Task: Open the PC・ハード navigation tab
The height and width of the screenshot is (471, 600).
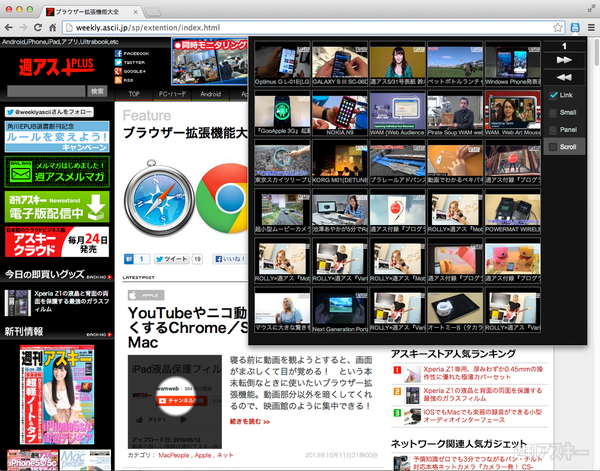Action: pos(172,94)
